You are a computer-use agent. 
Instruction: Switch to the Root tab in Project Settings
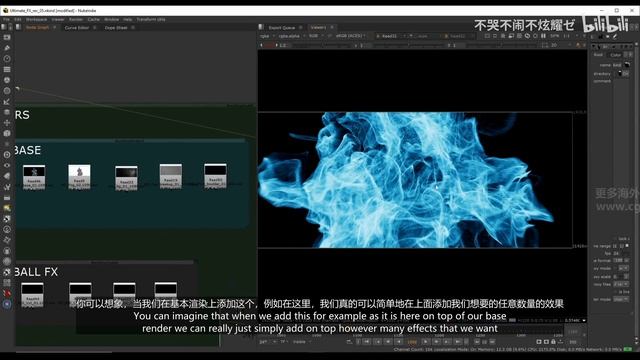coord(598,55)
